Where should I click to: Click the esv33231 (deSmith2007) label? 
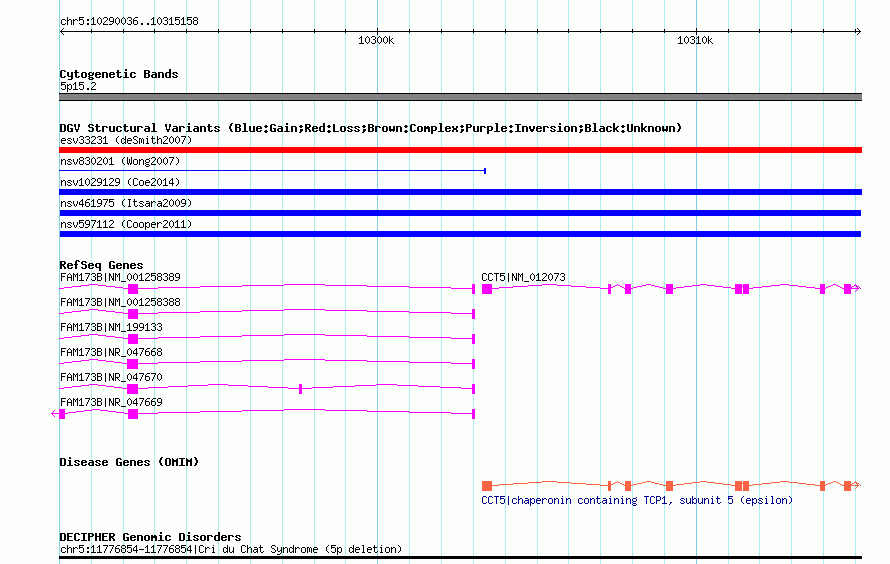[126, 140]
